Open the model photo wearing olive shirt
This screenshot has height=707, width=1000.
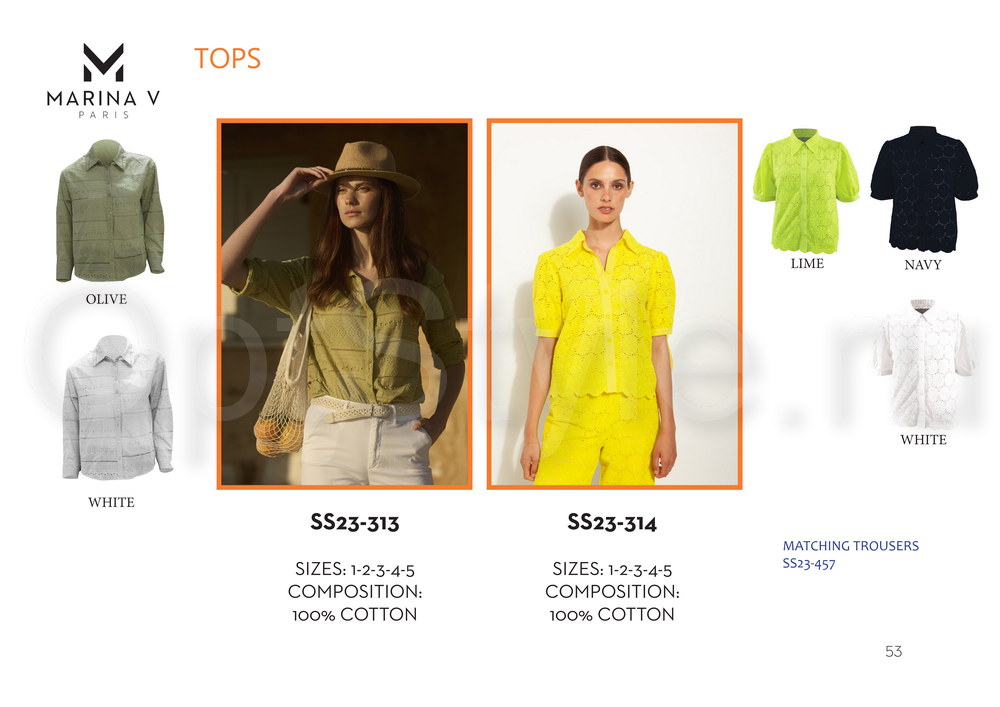click(344, 304)
